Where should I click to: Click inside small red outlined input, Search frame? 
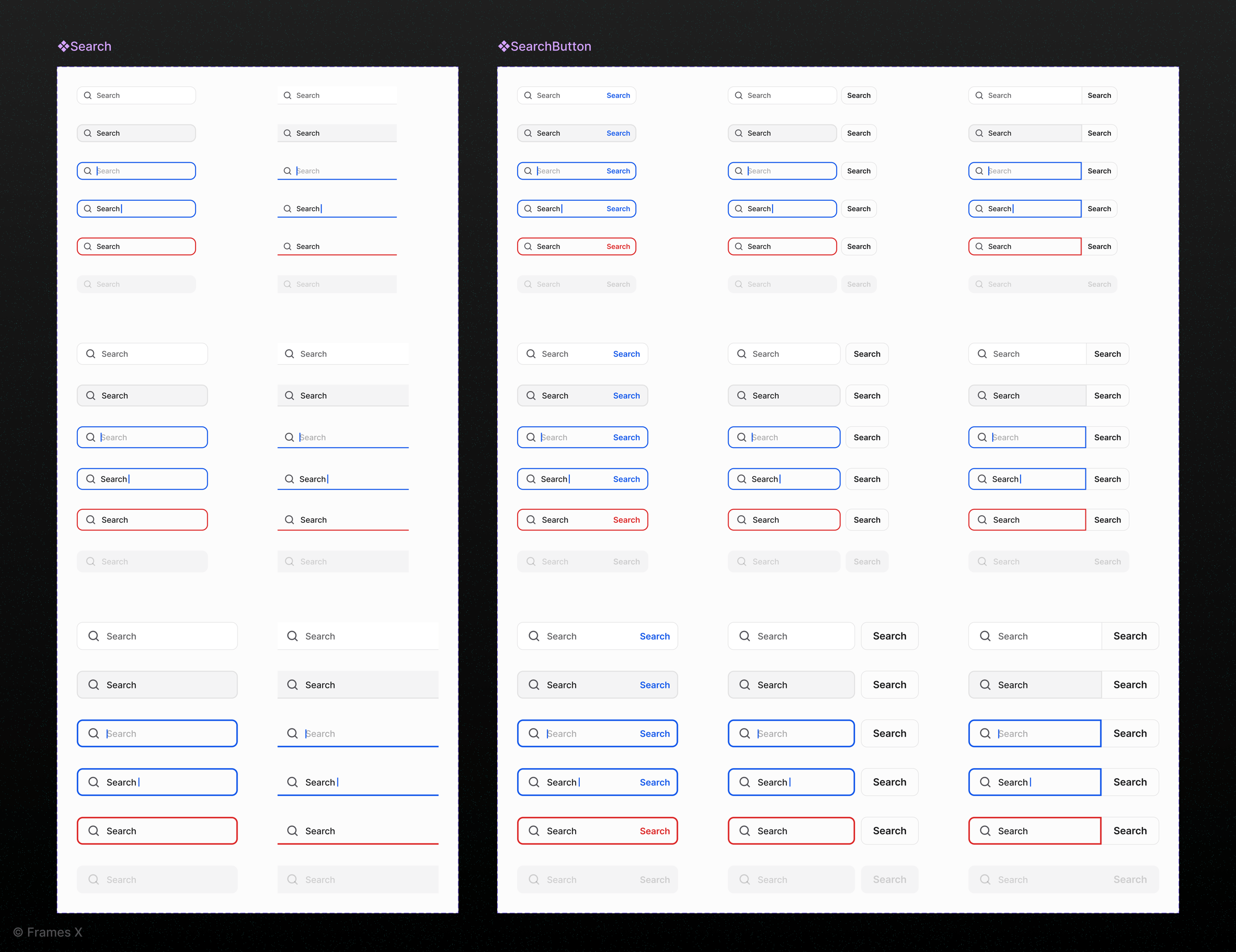pos(136,246)
